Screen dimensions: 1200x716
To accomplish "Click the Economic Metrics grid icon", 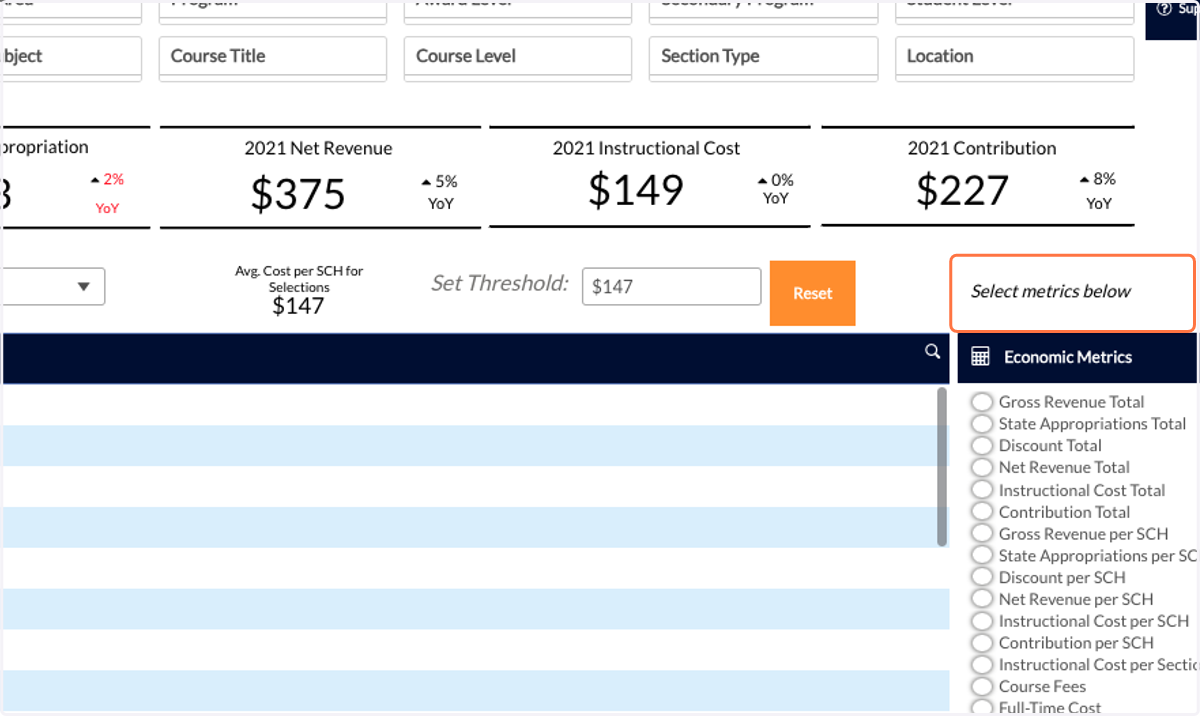I will pos(980,357).
